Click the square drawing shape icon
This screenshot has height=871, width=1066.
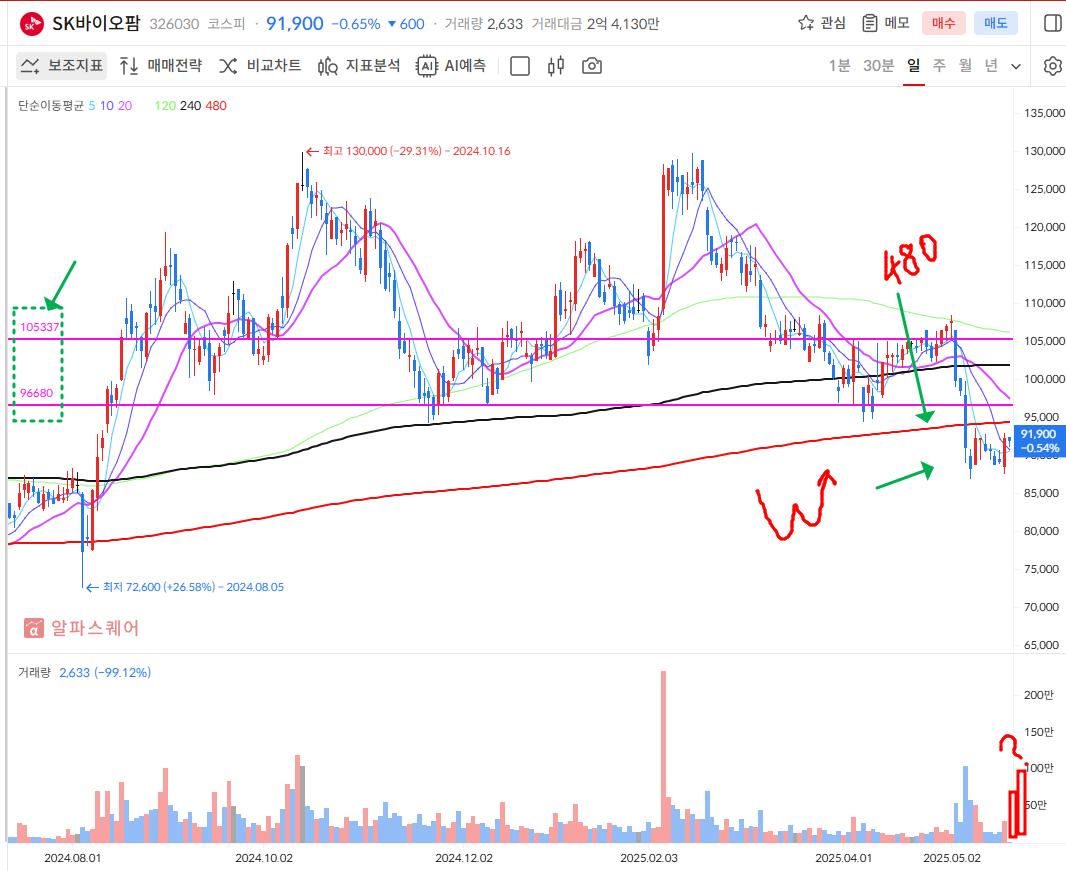pyautogui.click(x=519, y=66)
